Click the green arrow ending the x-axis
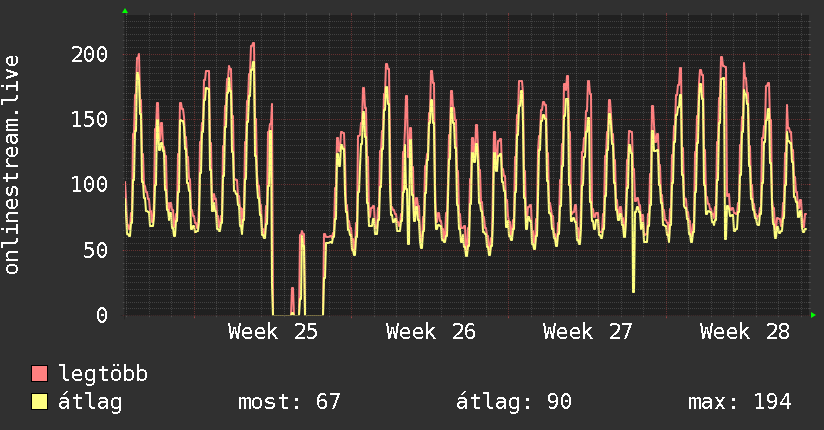Viewport: 824px width, 430px height. (x=813, y=315)
